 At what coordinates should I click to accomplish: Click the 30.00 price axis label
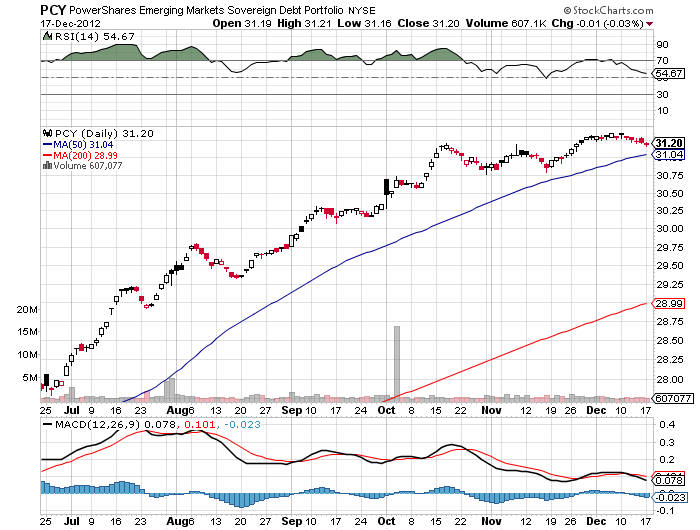pyautogui.click(x=670, y=229)
